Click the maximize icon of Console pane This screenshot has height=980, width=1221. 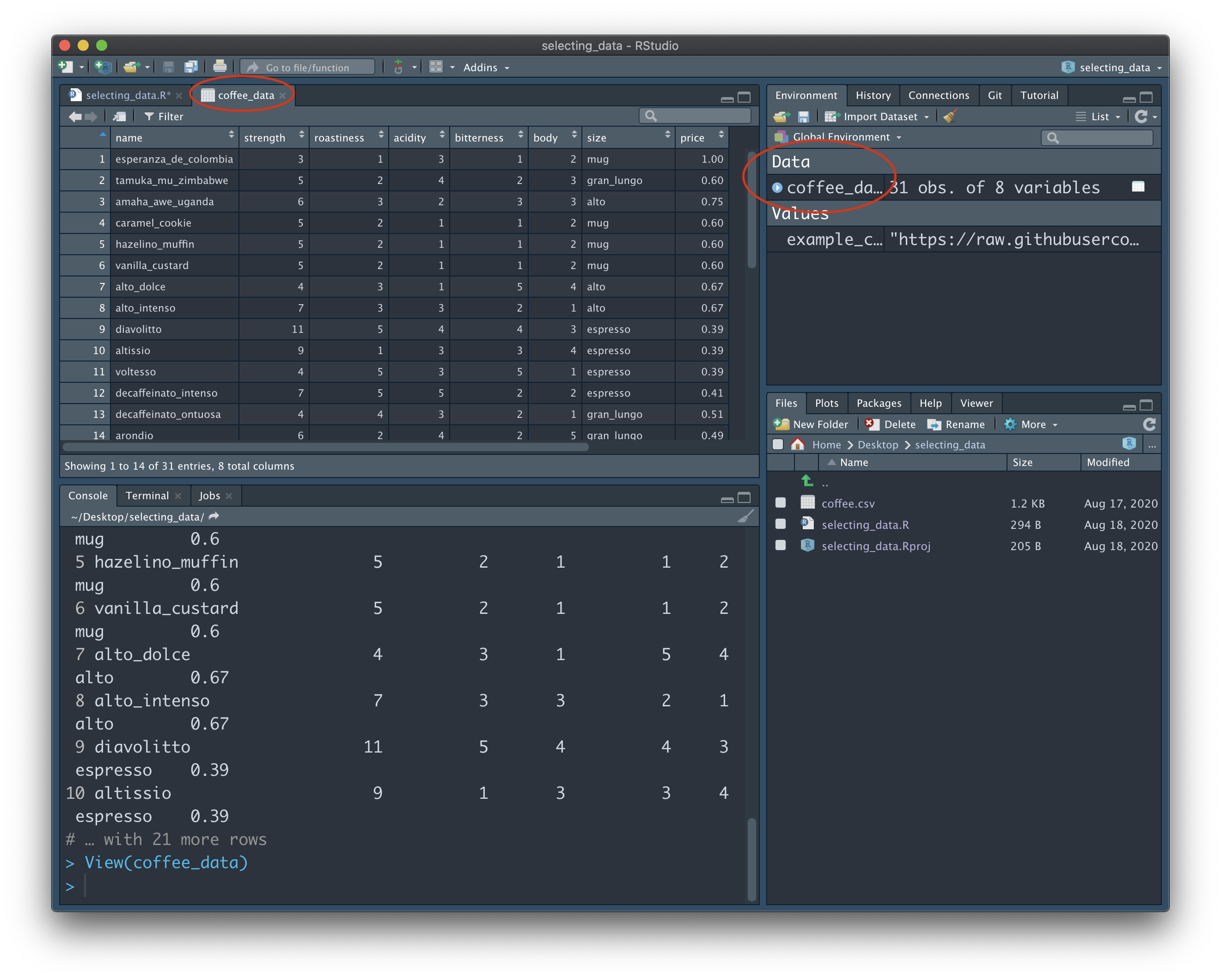tap(744, 497)
